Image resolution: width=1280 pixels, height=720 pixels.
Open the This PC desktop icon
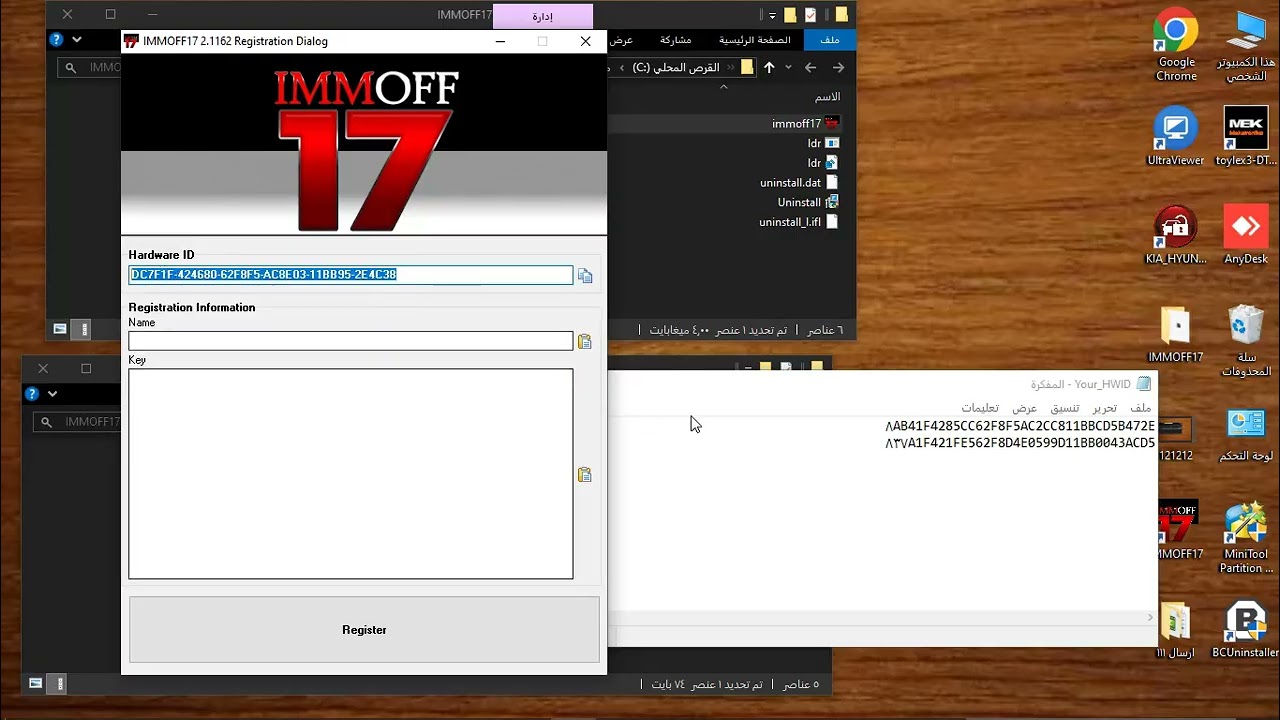coord(1246,46)
